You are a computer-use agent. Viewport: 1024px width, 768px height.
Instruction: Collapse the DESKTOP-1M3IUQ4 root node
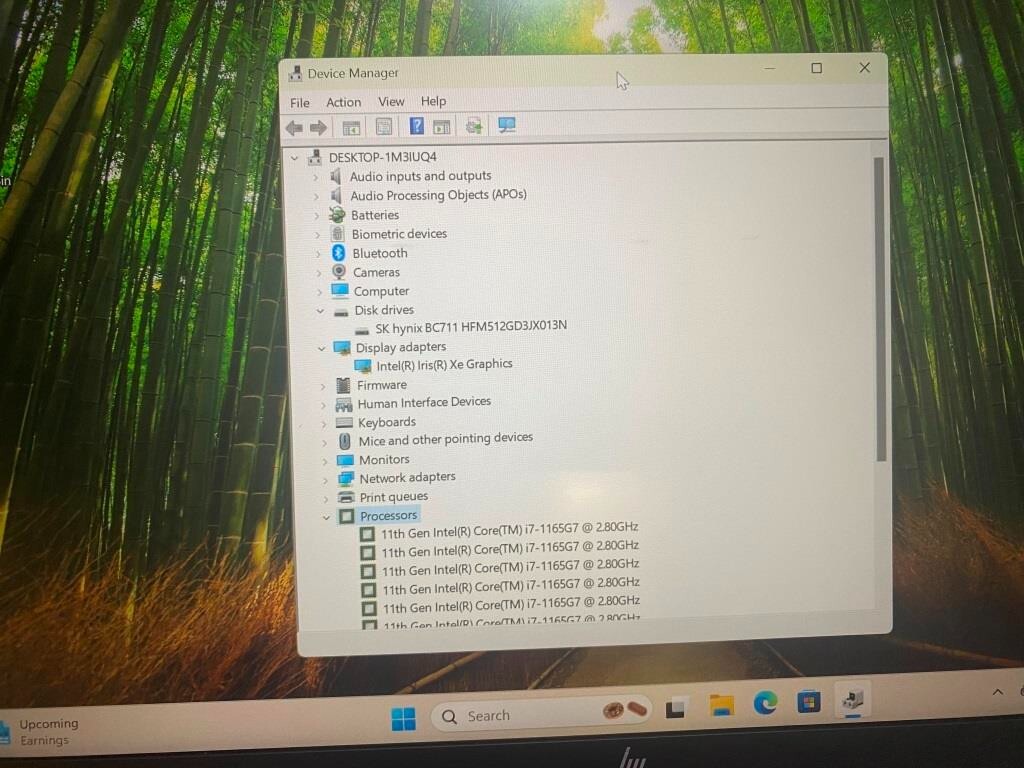click(295, 158)
